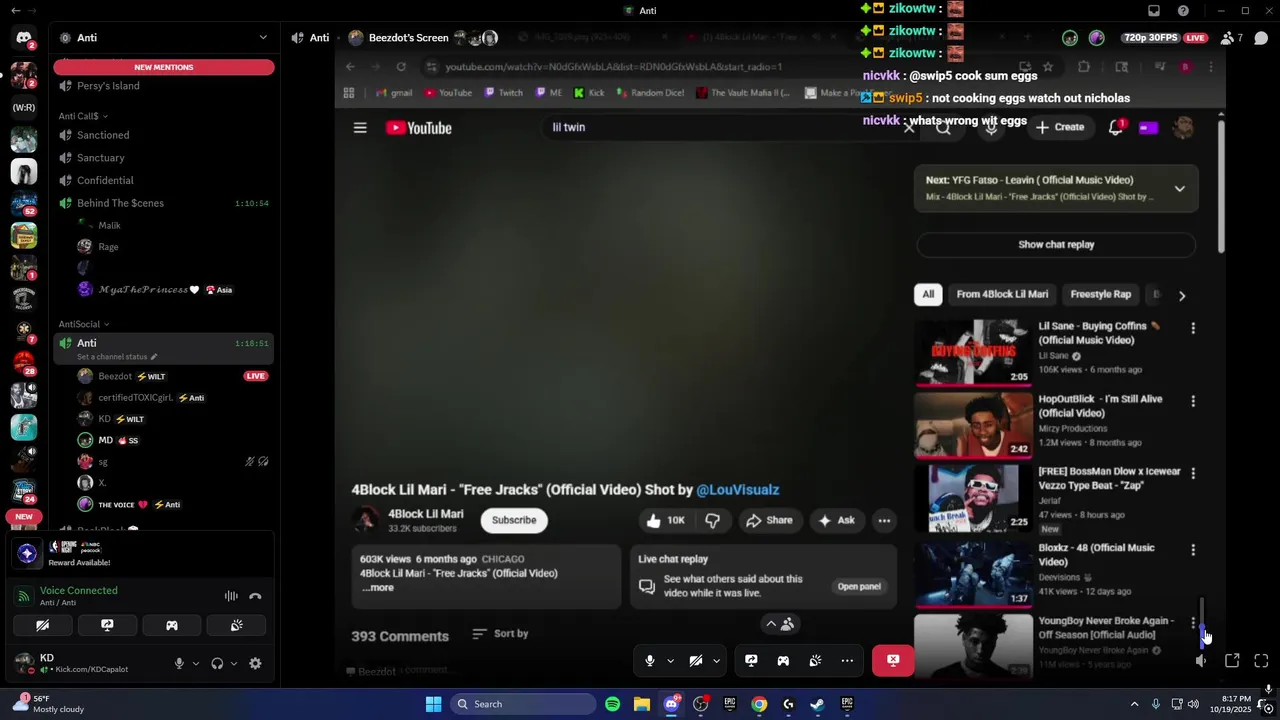Open Sort by comments dropdown
The width and height of the screenshot is (1280, 720).
point(500,634)
